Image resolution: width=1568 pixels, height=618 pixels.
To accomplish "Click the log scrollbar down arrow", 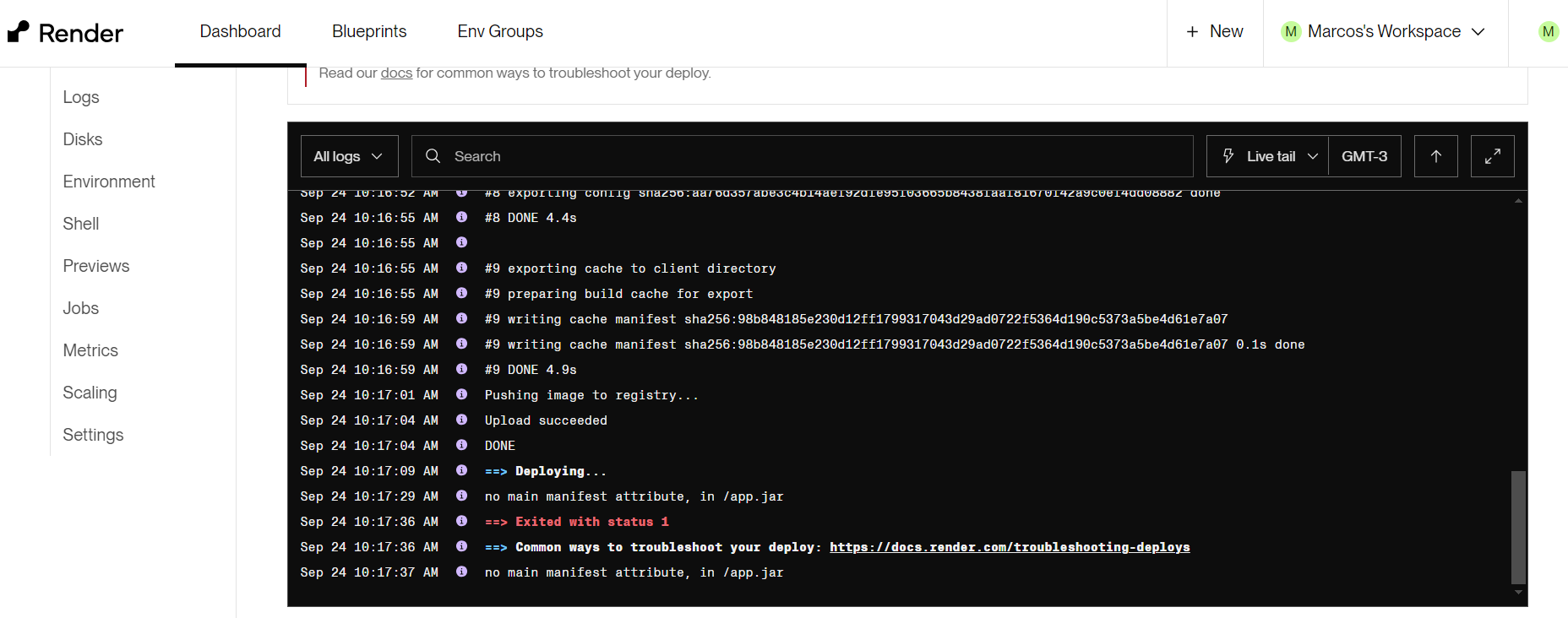I will click(1518, 593).
